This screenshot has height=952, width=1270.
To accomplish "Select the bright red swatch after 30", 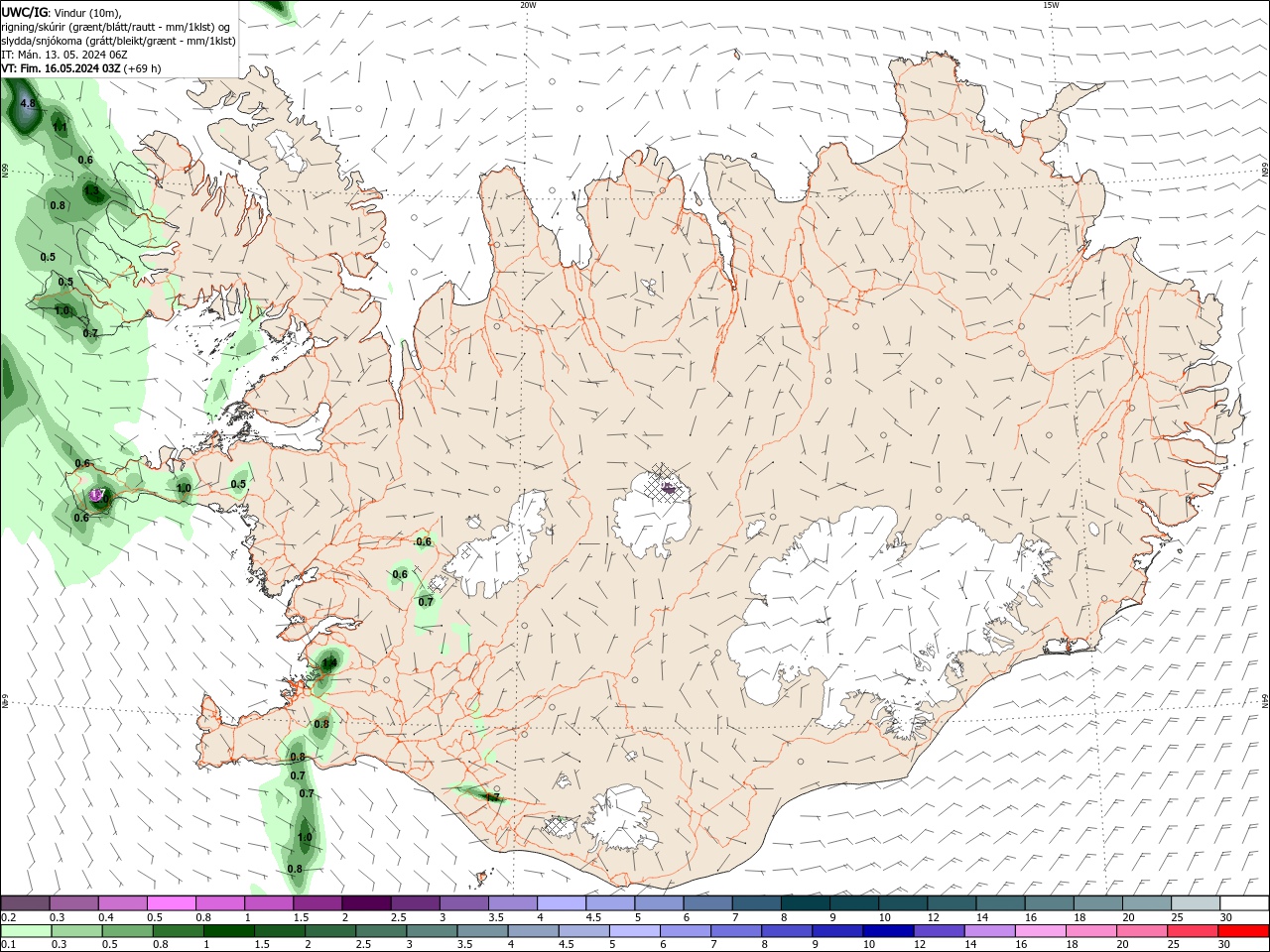I will click(1242, 931).
